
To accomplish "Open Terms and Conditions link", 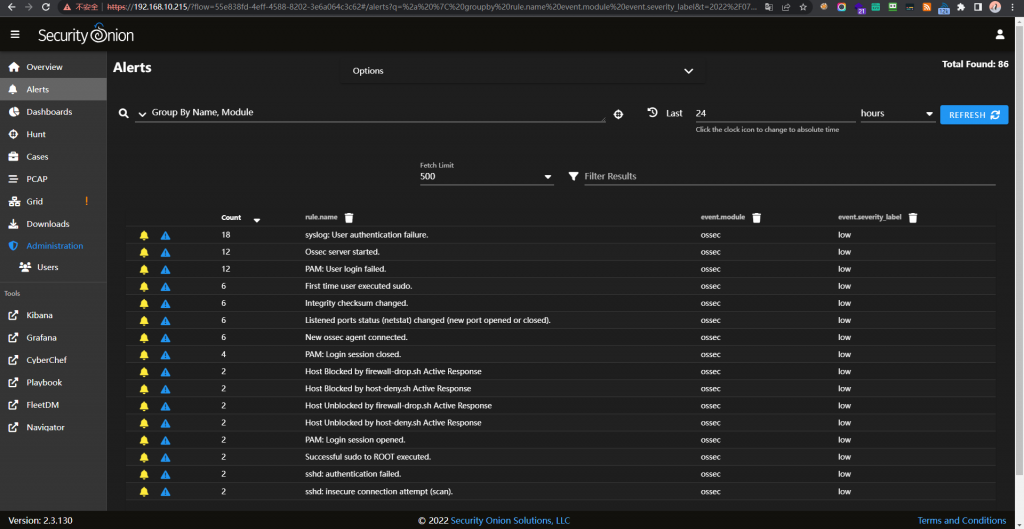I will tap(962, 521).
